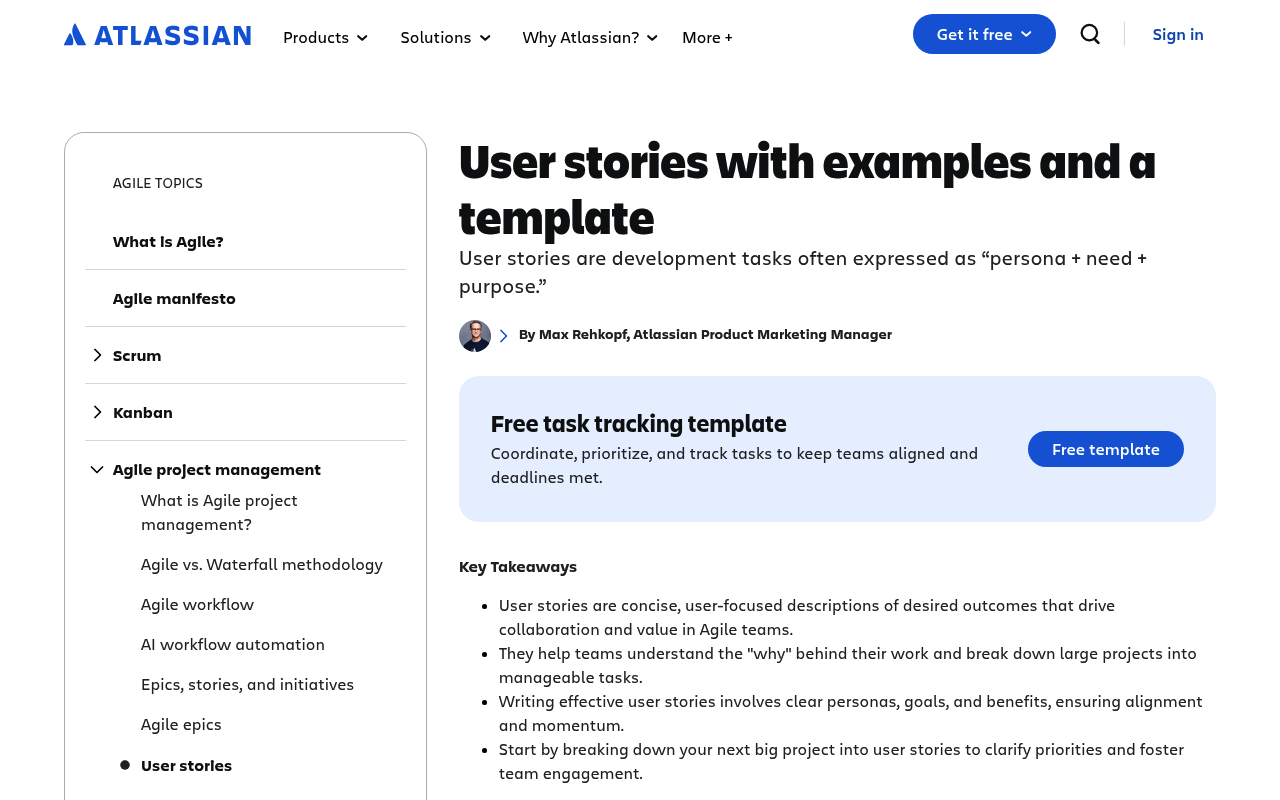
Task: Expand the Why Atlassian? menu
Action: tap(590, 37)
